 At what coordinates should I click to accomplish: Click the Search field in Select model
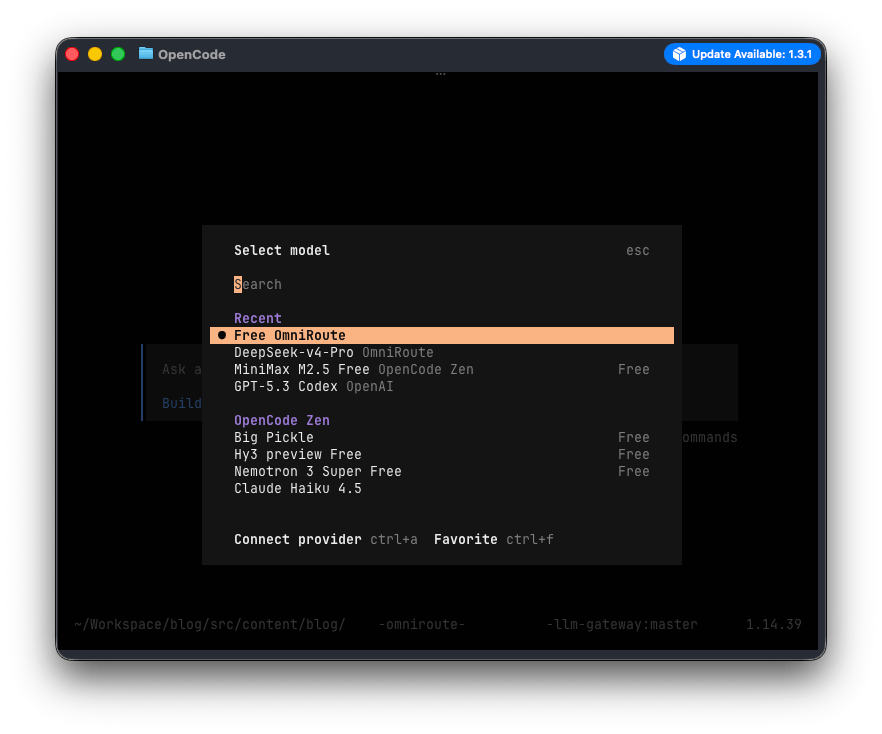coord(442,285)
